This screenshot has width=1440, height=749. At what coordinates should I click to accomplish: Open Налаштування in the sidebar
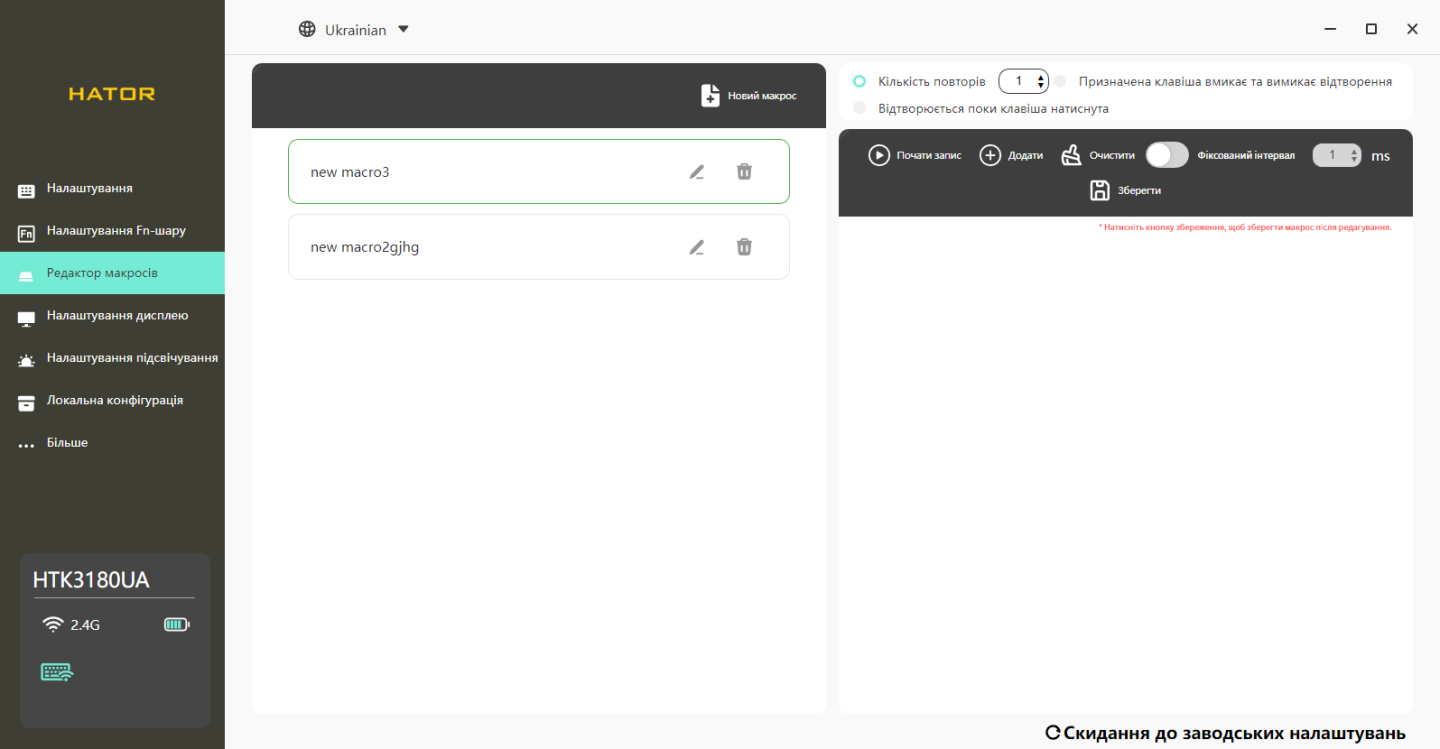coord(112,189)
